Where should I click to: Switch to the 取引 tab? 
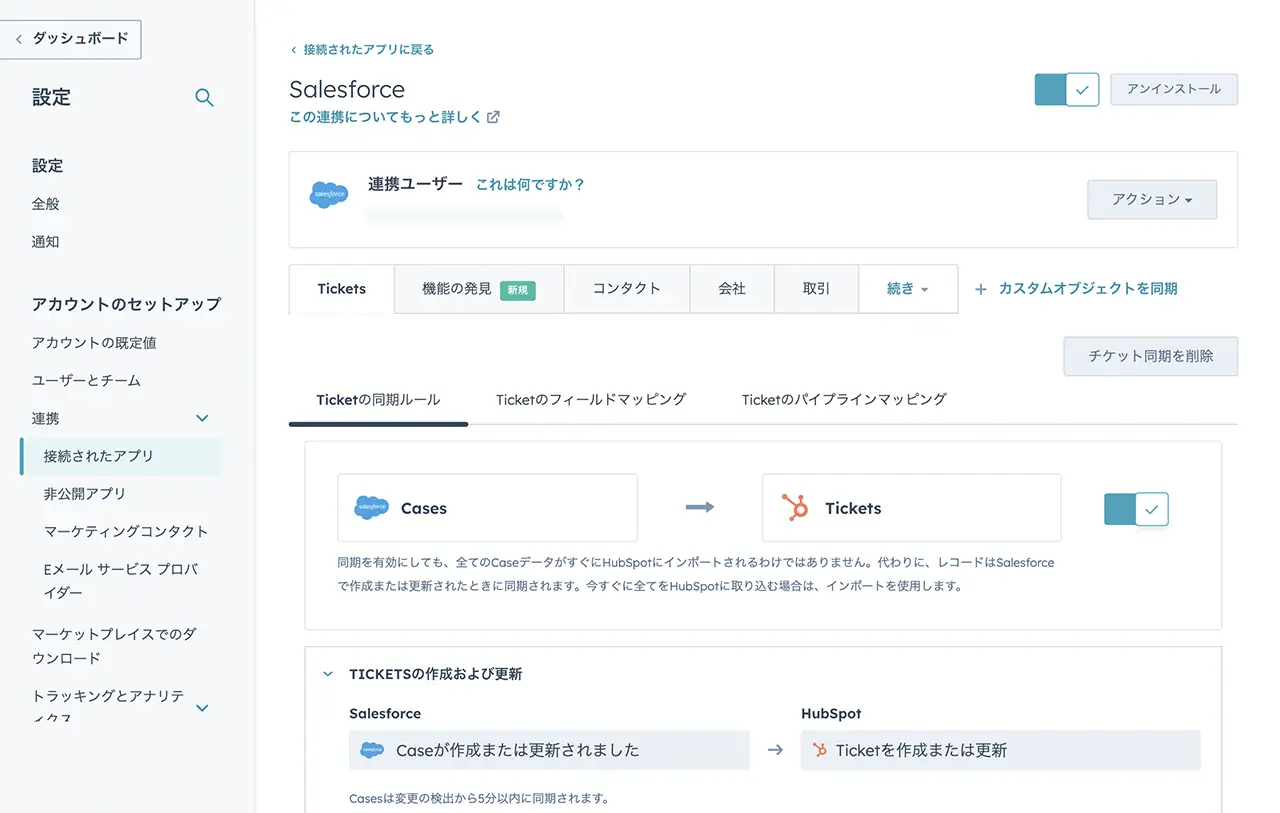[816, 289]
